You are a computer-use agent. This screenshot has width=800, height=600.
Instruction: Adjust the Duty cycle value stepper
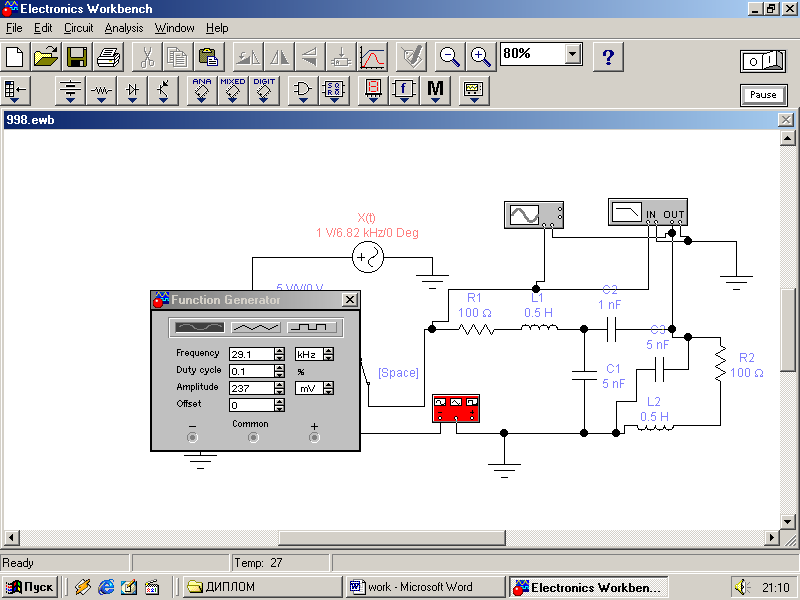tap(279, 371)
